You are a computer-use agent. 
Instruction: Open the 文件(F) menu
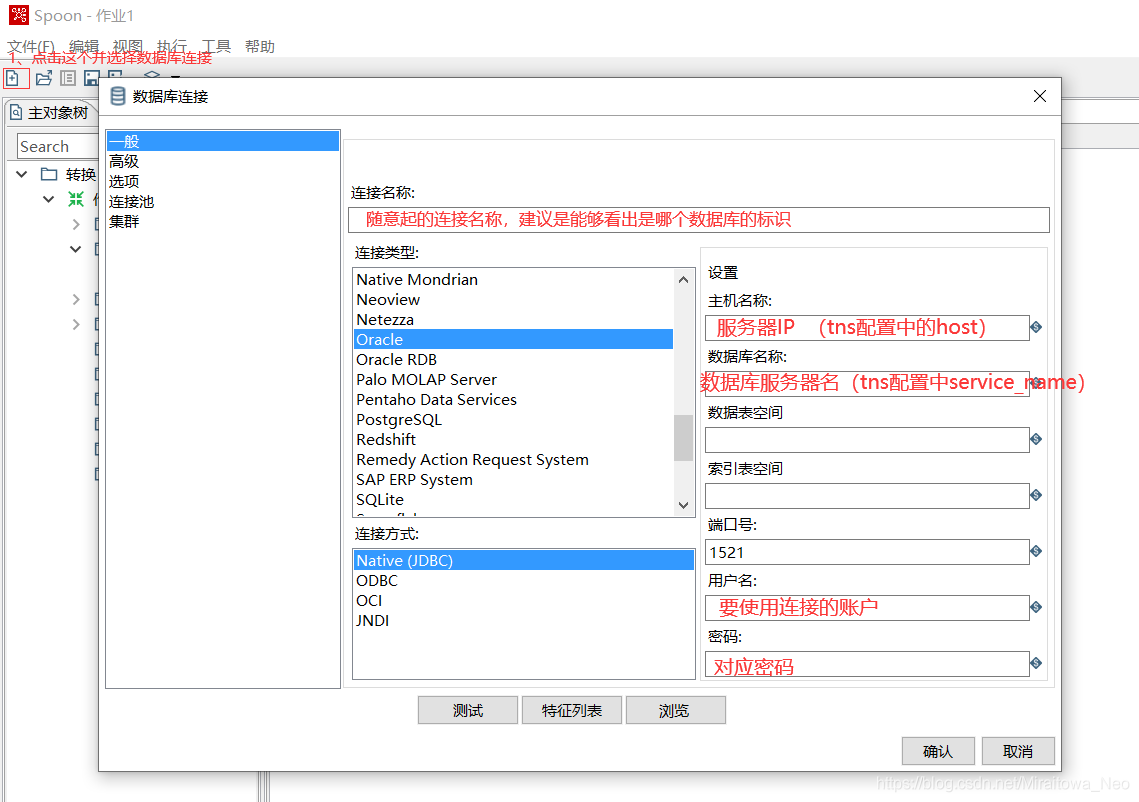pos(31,46)
